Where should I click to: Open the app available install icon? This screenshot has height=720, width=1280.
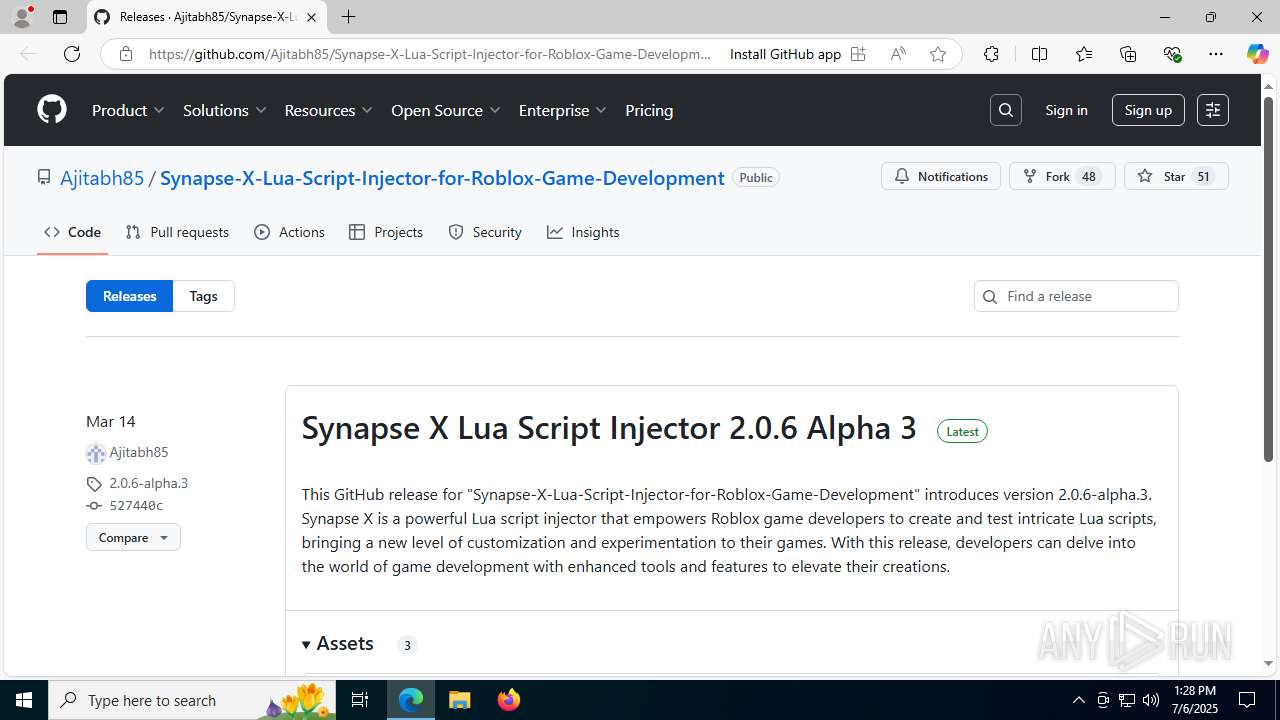[x=858, y=54]
